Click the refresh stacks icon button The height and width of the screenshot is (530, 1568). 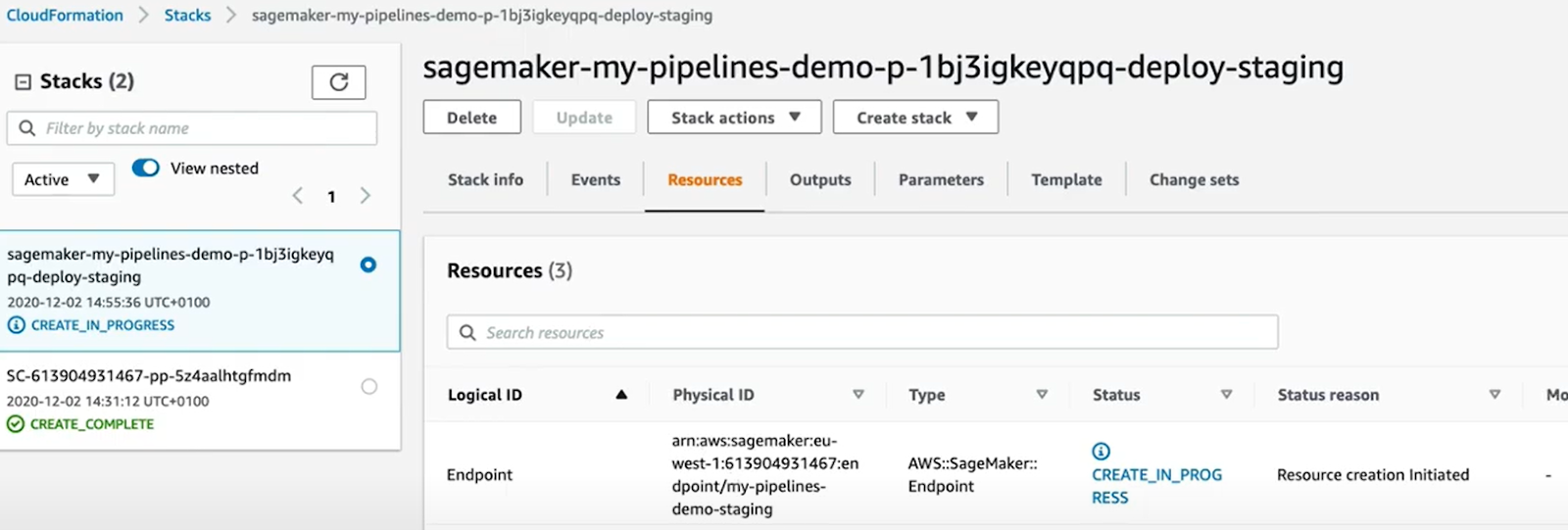[338, 82]
